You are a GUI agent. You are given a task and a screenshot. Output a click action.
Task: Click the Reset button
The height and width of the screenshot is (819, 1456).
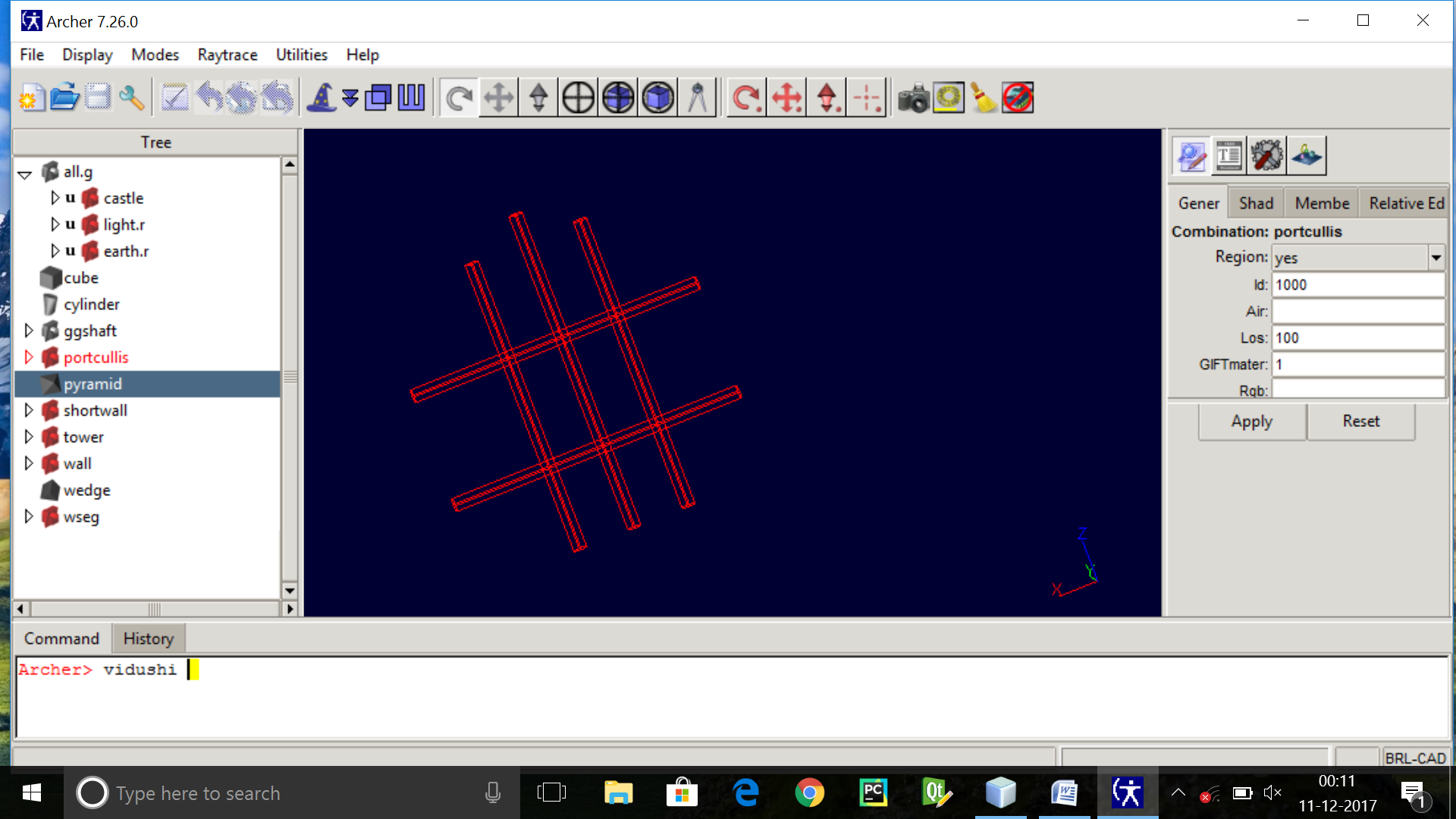point(1360,421)
